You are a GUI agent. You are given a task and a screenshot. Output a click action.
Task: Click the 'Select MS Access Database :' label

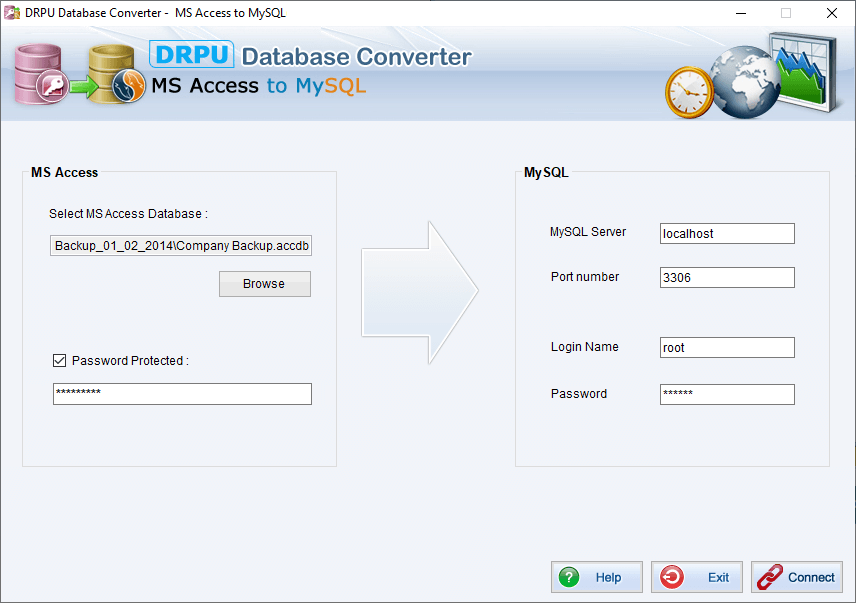[128, 214]
